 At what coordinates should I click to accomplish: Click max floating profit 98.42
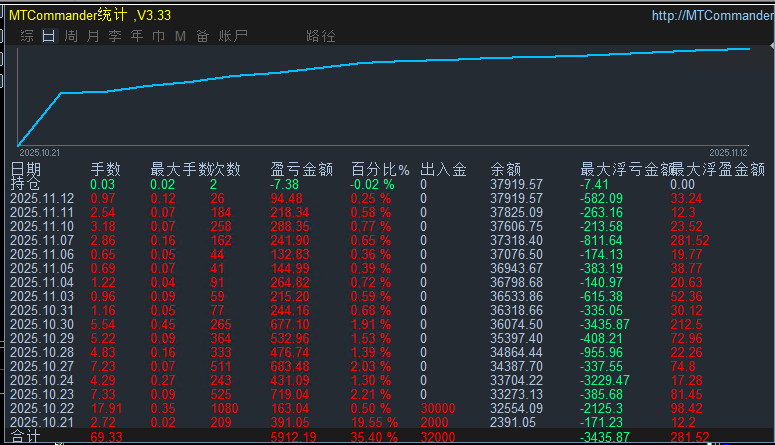(686, 408)
